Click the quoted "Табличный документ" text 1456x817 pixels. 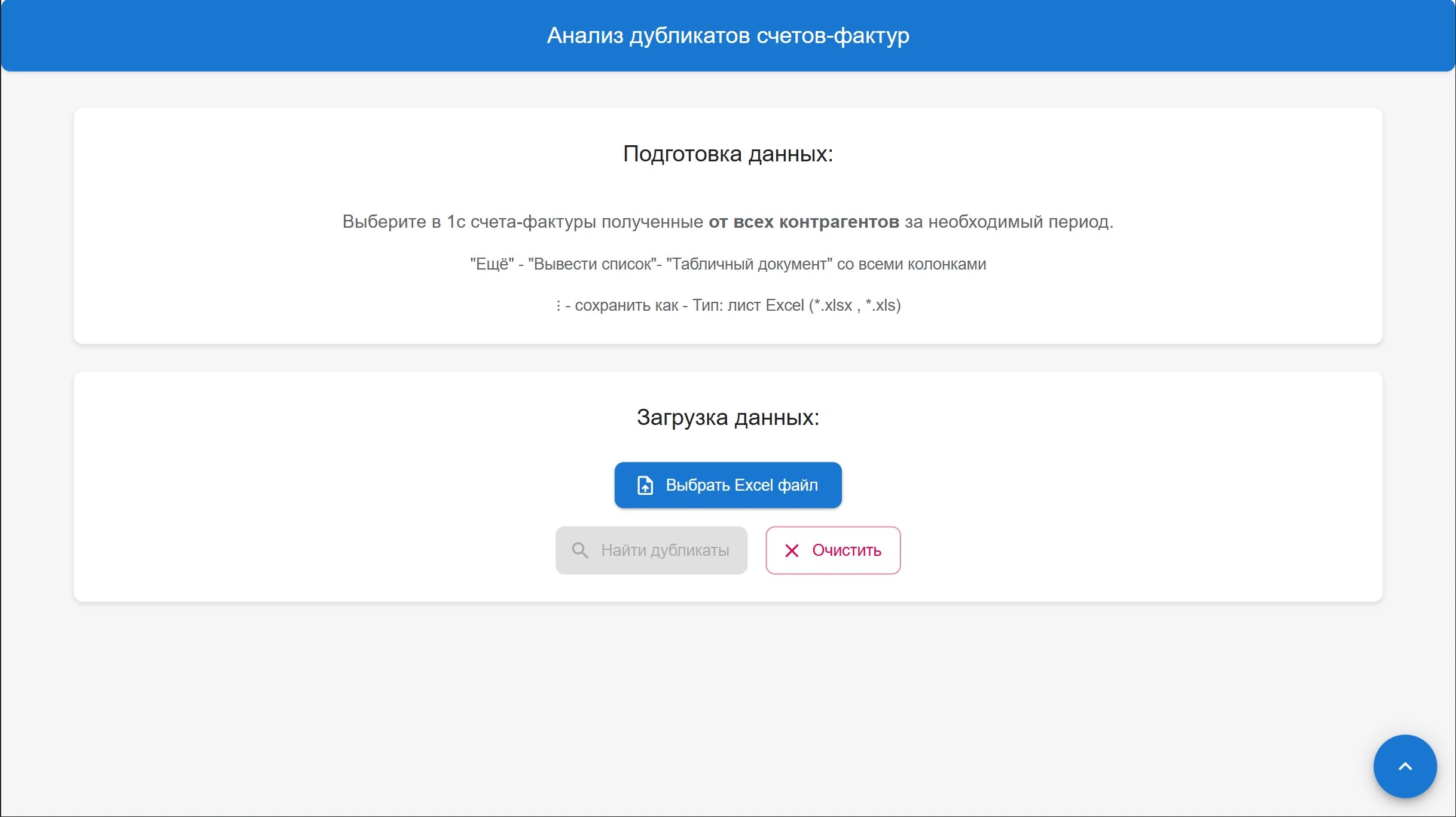click(749, 264)
